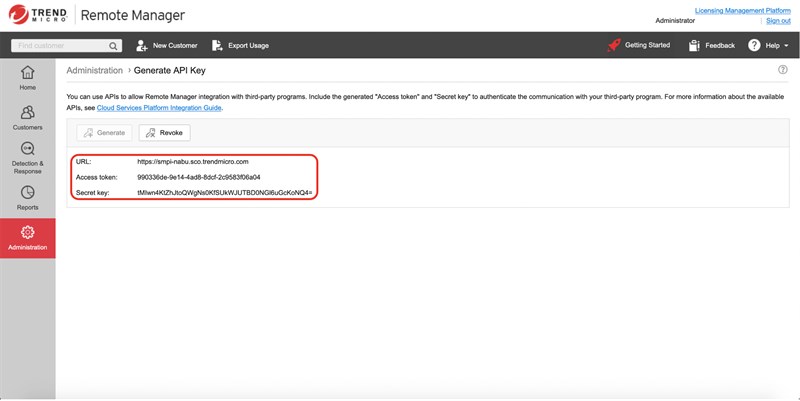This screenshot has width=800, height=401.
Task: Select the Administration gear icon
Action: (27, 232)
